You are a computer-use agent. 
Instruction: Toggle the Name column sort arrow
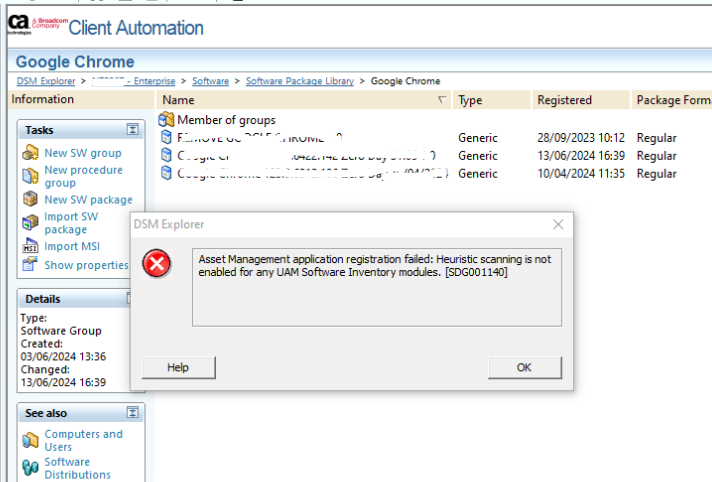tap(442, 100)
